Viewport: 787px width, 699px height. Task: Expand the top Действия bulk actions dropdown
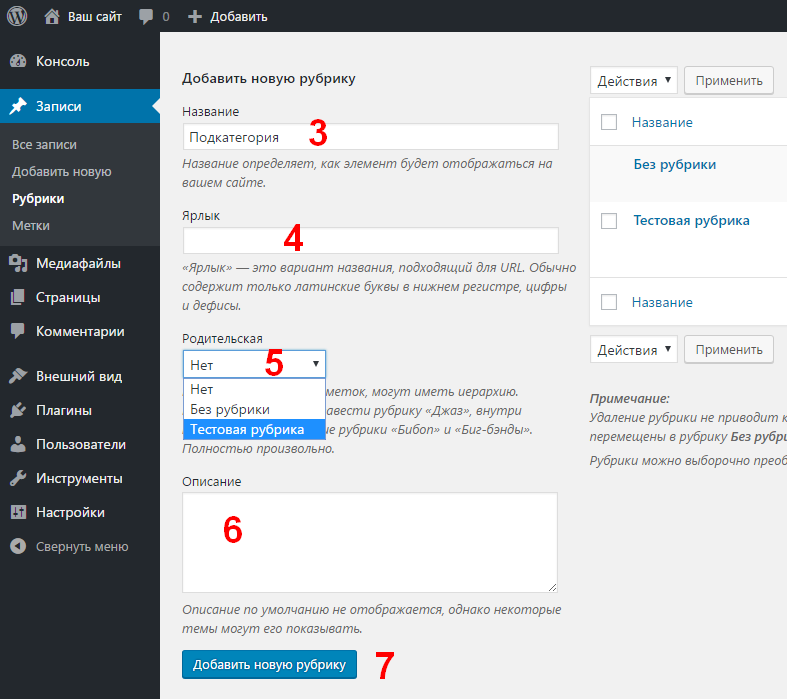(x=634, y=80)
